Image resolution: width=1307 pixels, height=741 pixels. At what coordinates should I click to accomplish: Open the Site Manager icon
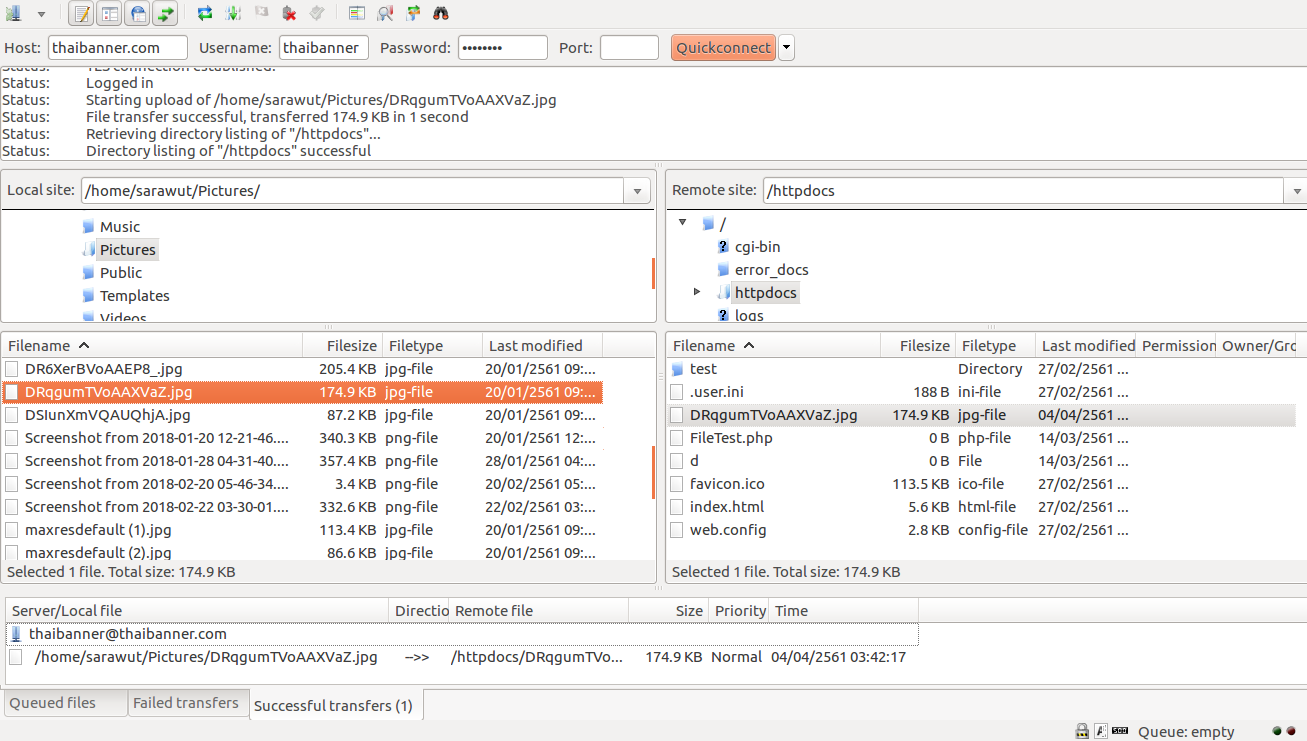[x=14, y=13]
